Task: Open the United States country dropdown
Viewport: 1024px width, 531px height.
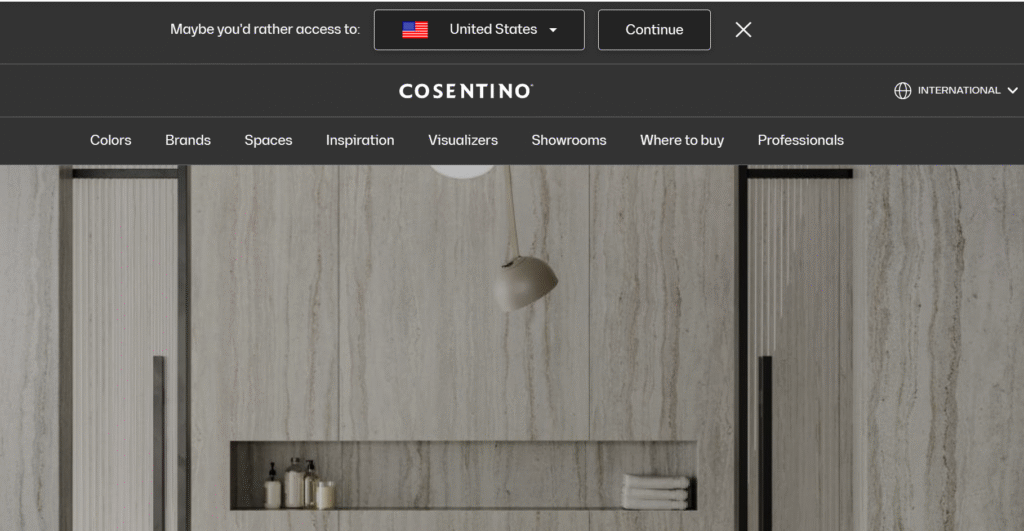Action: pos(479,29)
